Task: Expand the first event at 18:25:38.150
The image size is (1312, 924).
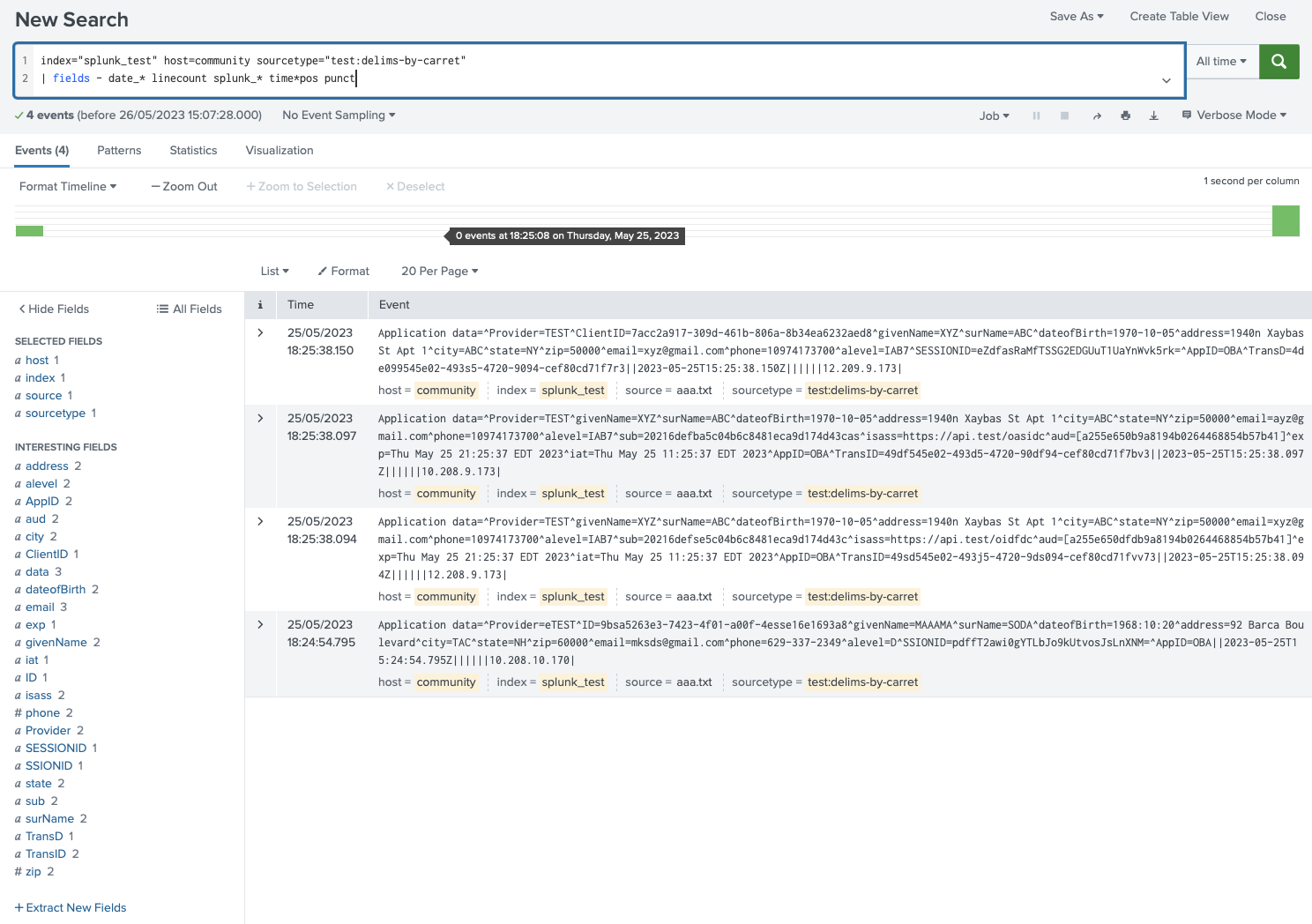Action: pyautogui.click(x=260, y=332)
